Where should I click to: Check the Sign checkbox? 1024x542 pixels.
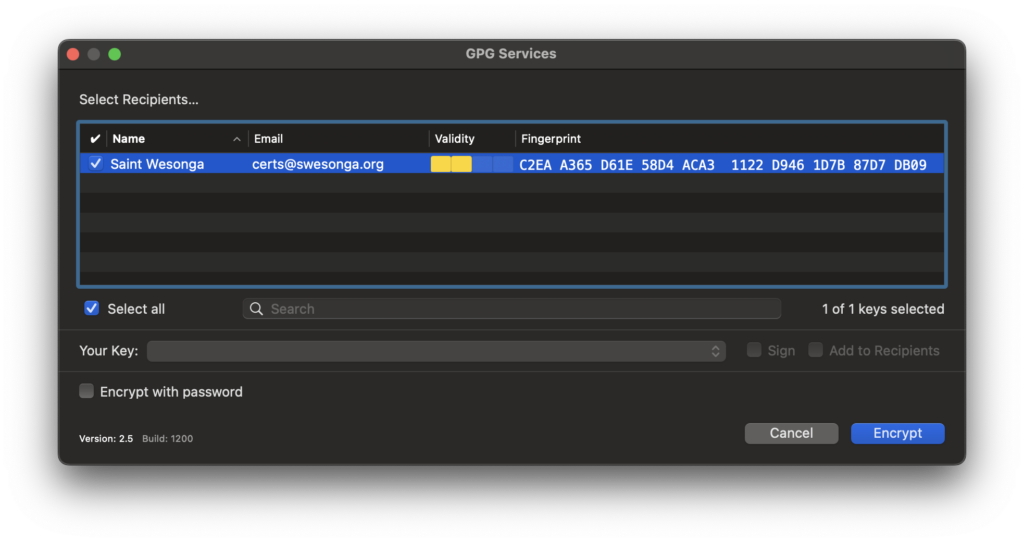click(756, 351)
